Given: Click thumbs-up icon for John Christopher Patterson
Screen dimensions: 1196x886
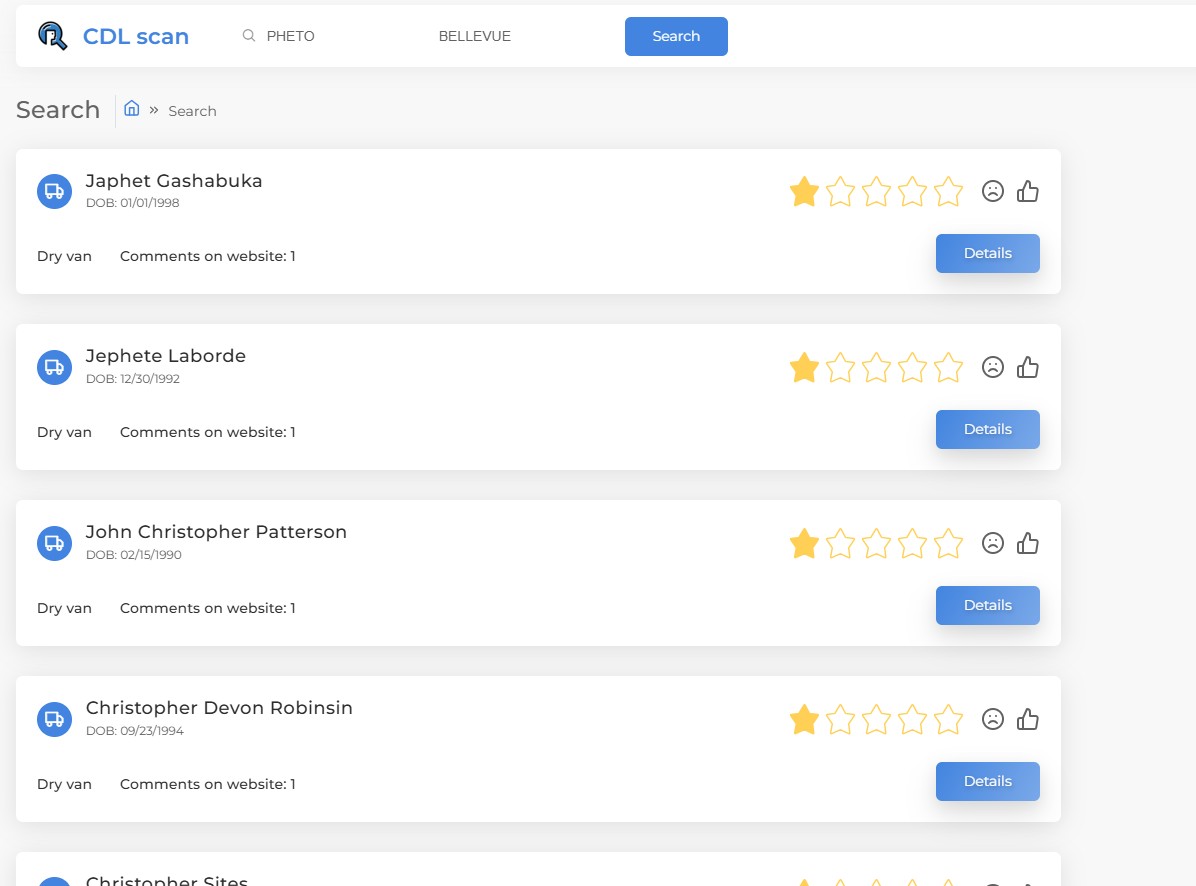Looking at the screenshot, I should coord(1027,543).
